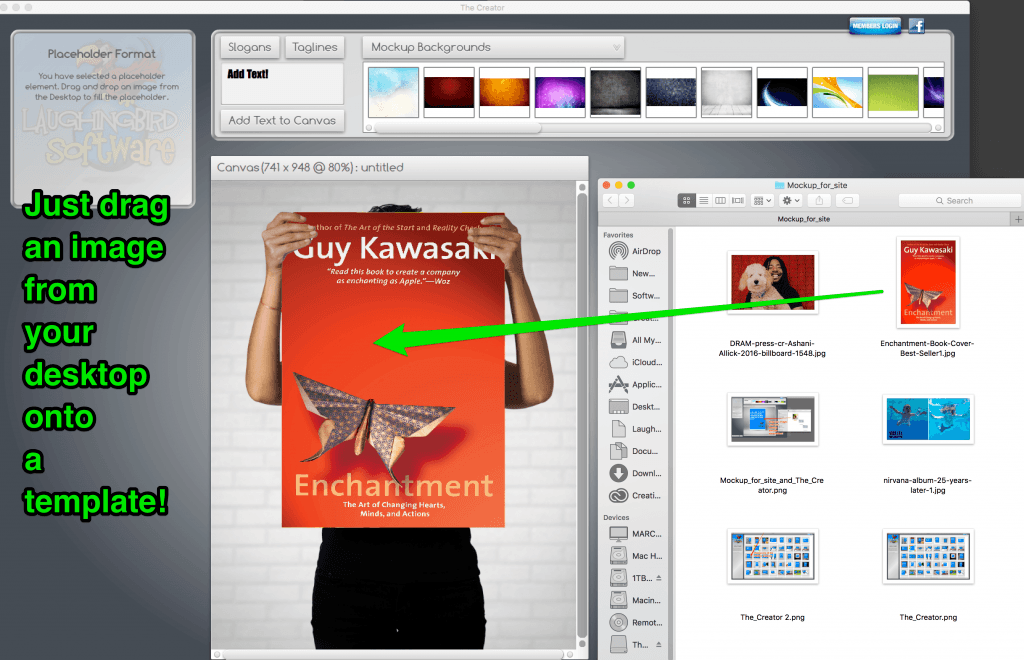Switch Finder to column view
This screenshot has width=1024, height=660.
click(x=720, y=200)
